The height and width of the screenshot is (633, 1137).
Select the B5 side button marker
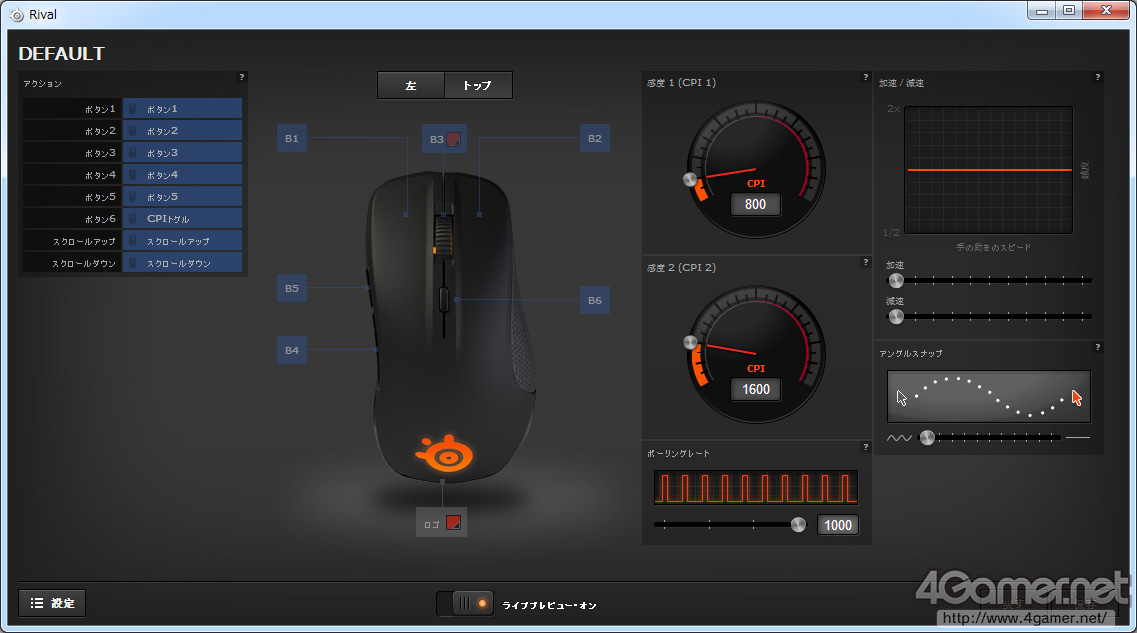(292, 289)
